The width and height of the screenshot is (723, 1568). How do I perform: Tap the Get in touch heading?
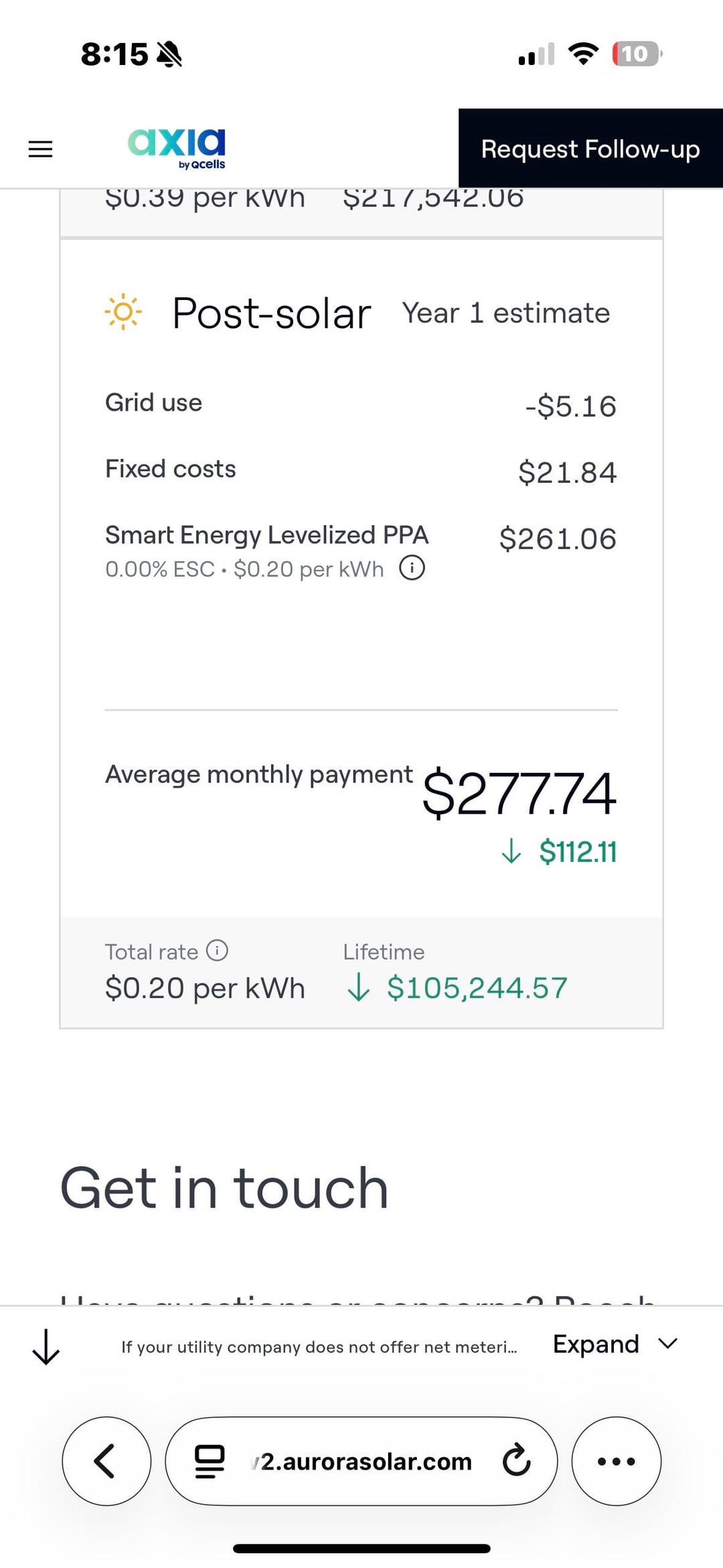pos(224,1188)
